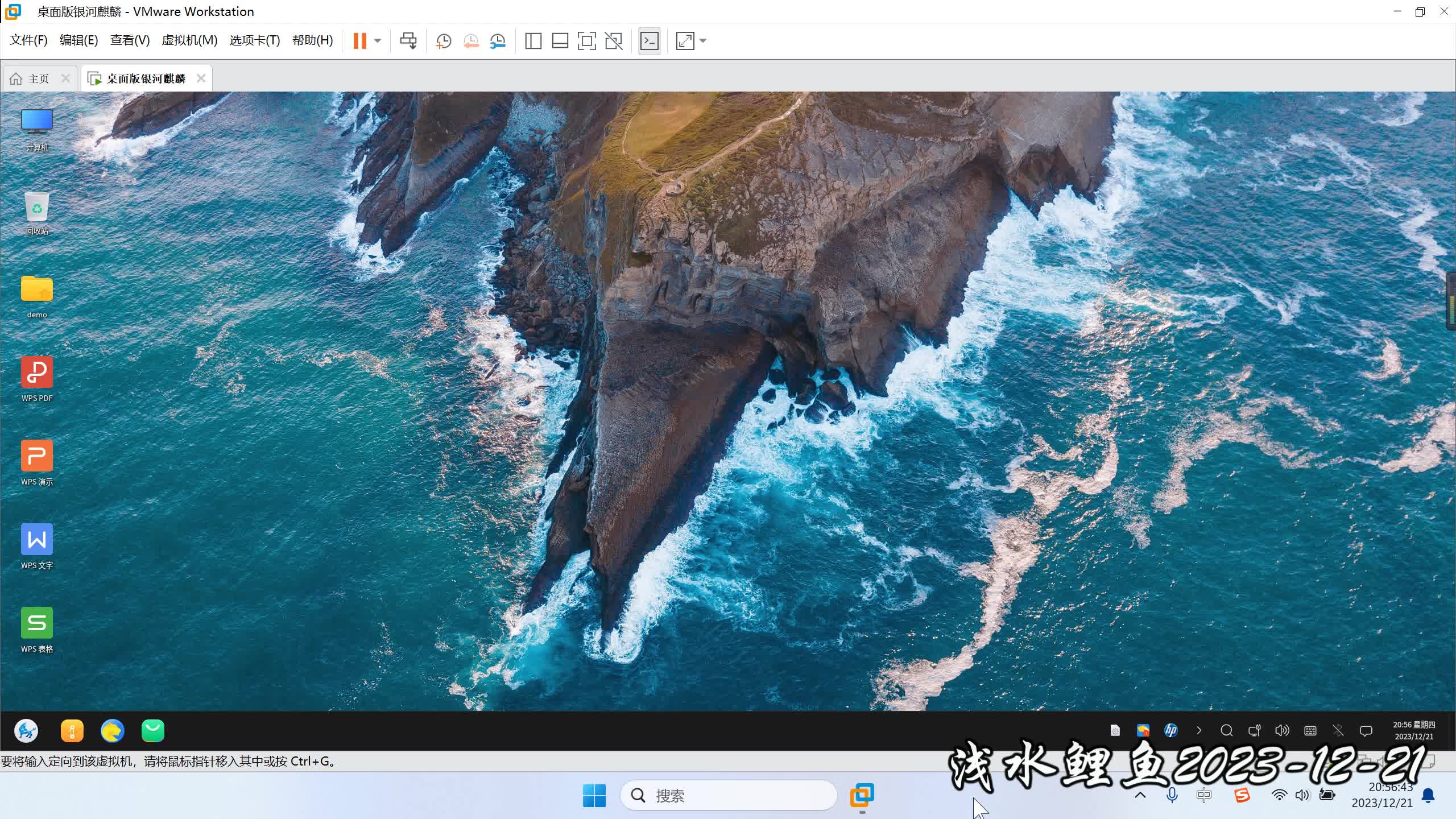The width and height of the screenshot is (1456, 819).
Task: Take a VM snapshot
Action: click(444, 40)
